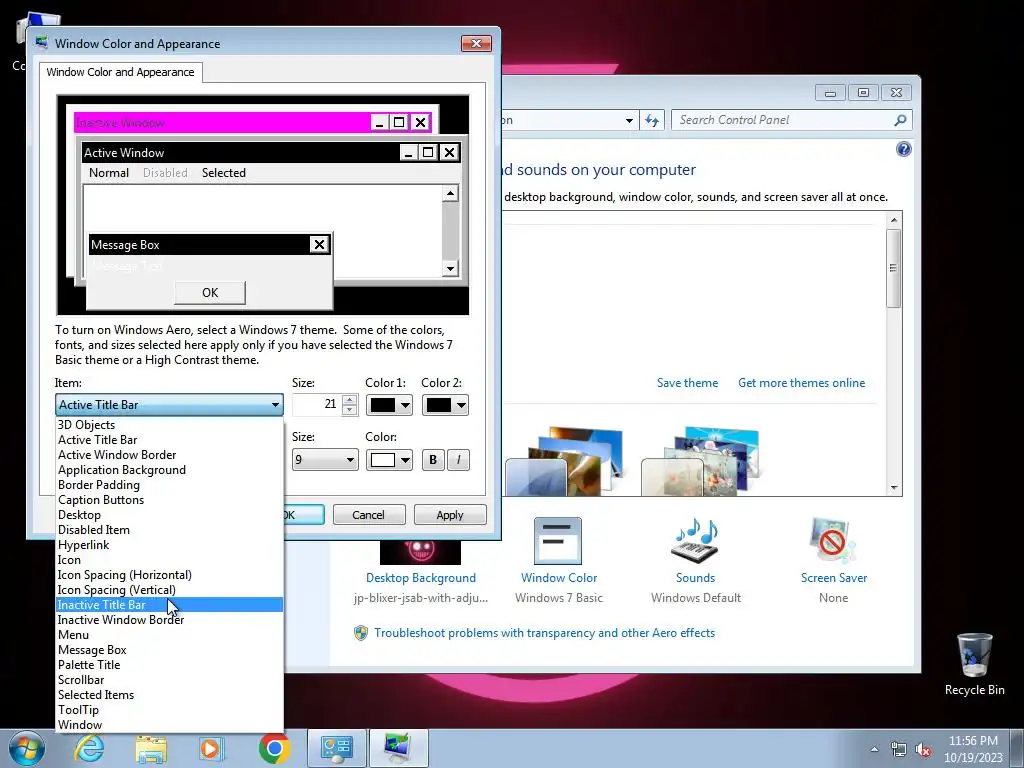Click the themes list scrollbar down arrow

pyautogui.click(x=894, y=488)
